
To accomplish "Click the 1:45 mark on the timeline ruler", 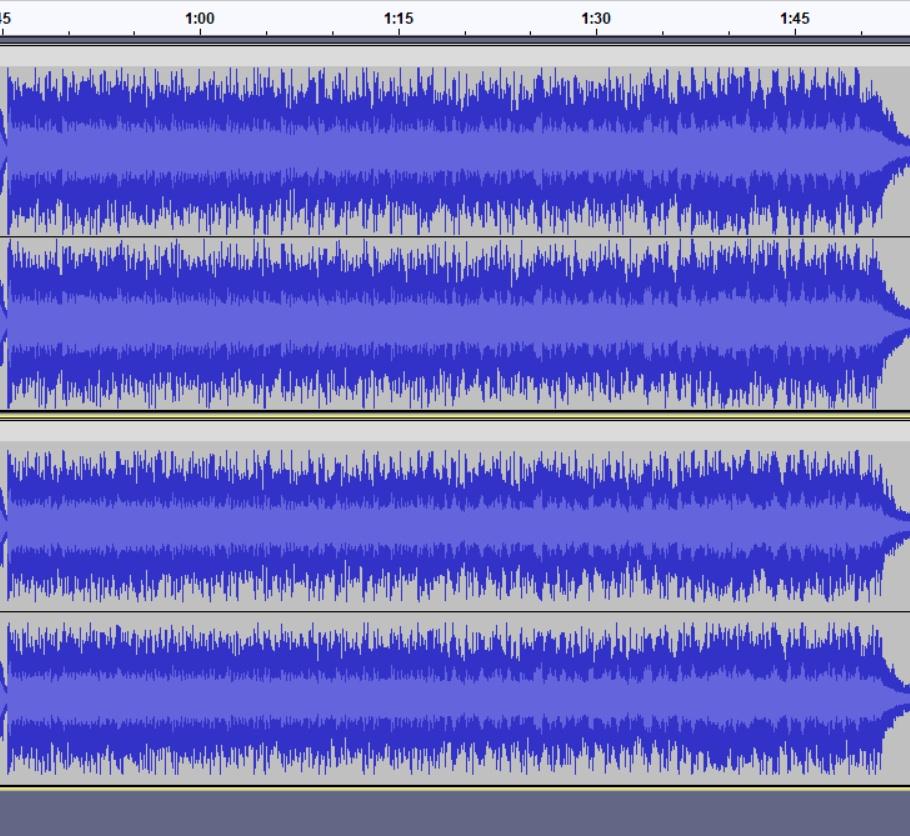I will 795,19.
